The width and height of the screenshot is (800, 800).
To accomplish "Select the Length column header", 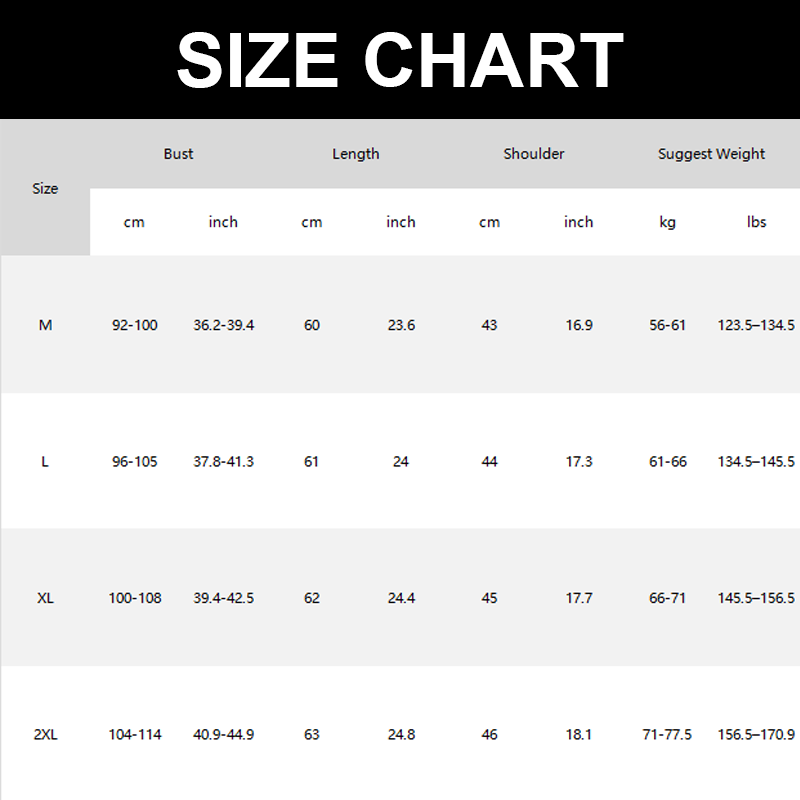I will point(356,154).
